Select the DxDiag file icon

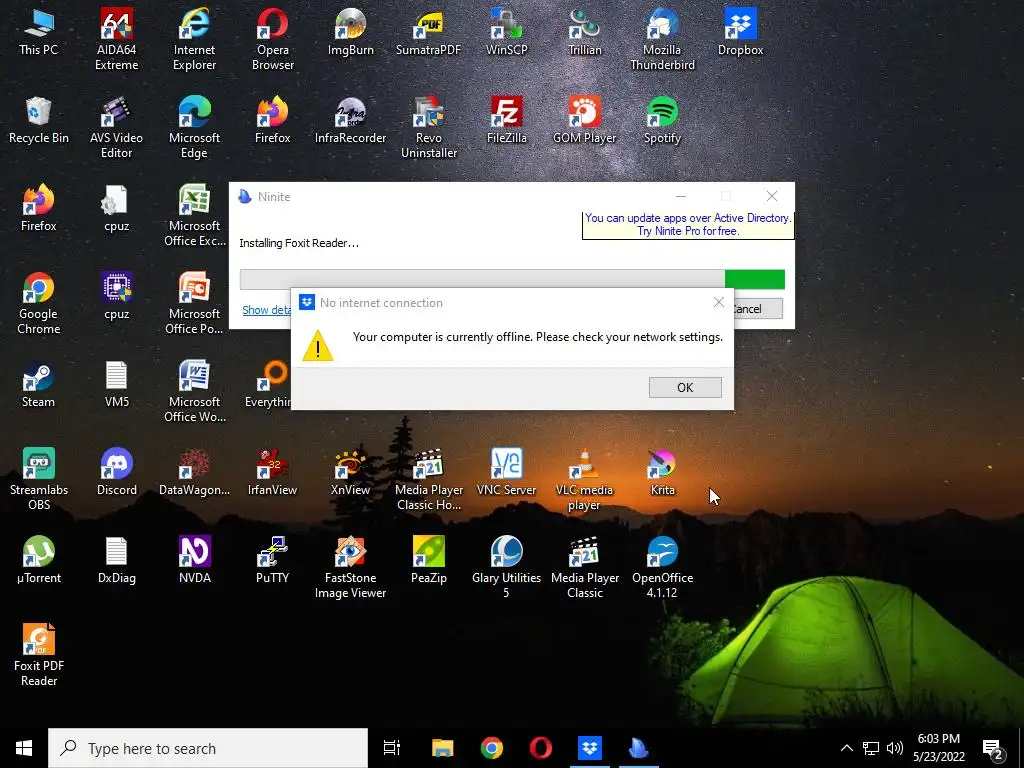click(x=116, y=560)
